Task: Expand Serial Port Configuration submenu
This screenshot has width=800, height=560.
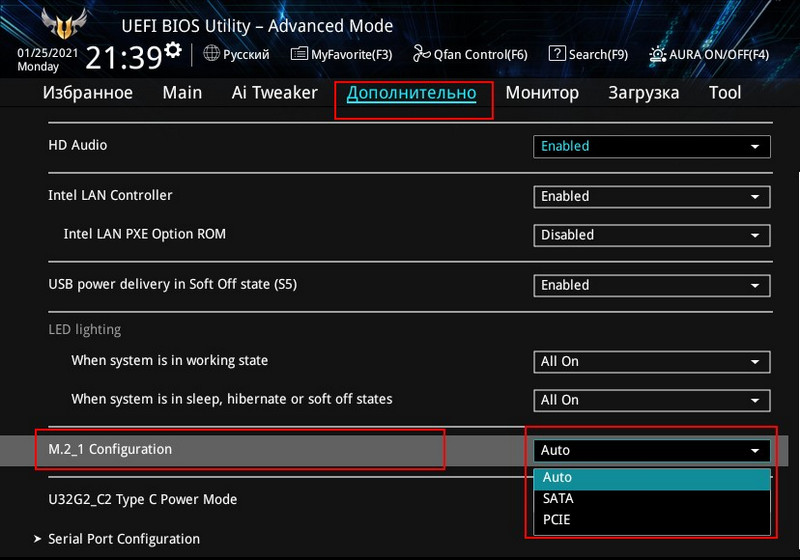Action: click(x=123, y=539)
